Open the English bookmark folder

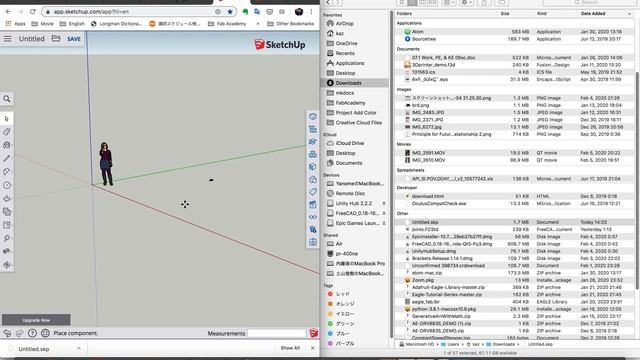coord(72,24)
